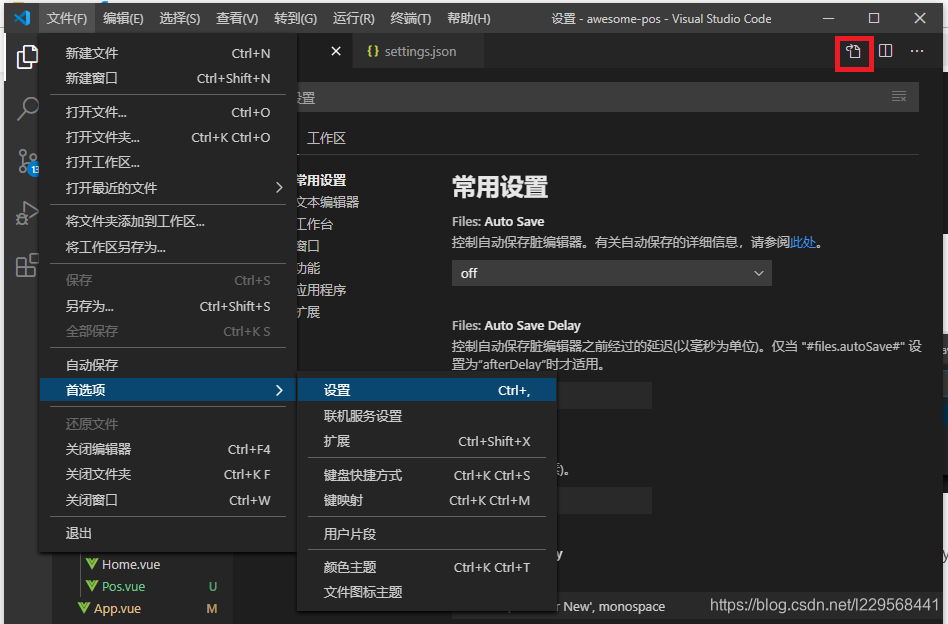Image resolution: width=948 pixels, height=624 pixels.
Task: Select 联机服务设置 in the submenu
Action: (x=427, y=416)
